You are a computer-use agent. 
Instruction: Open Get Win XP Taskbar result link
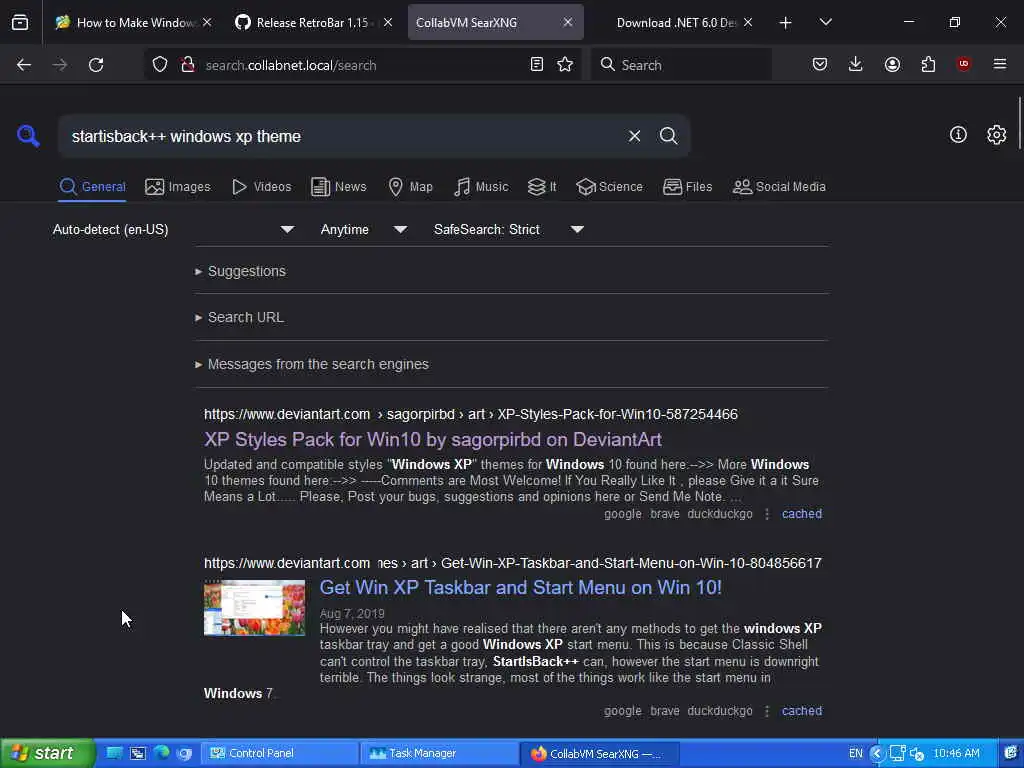520,587
